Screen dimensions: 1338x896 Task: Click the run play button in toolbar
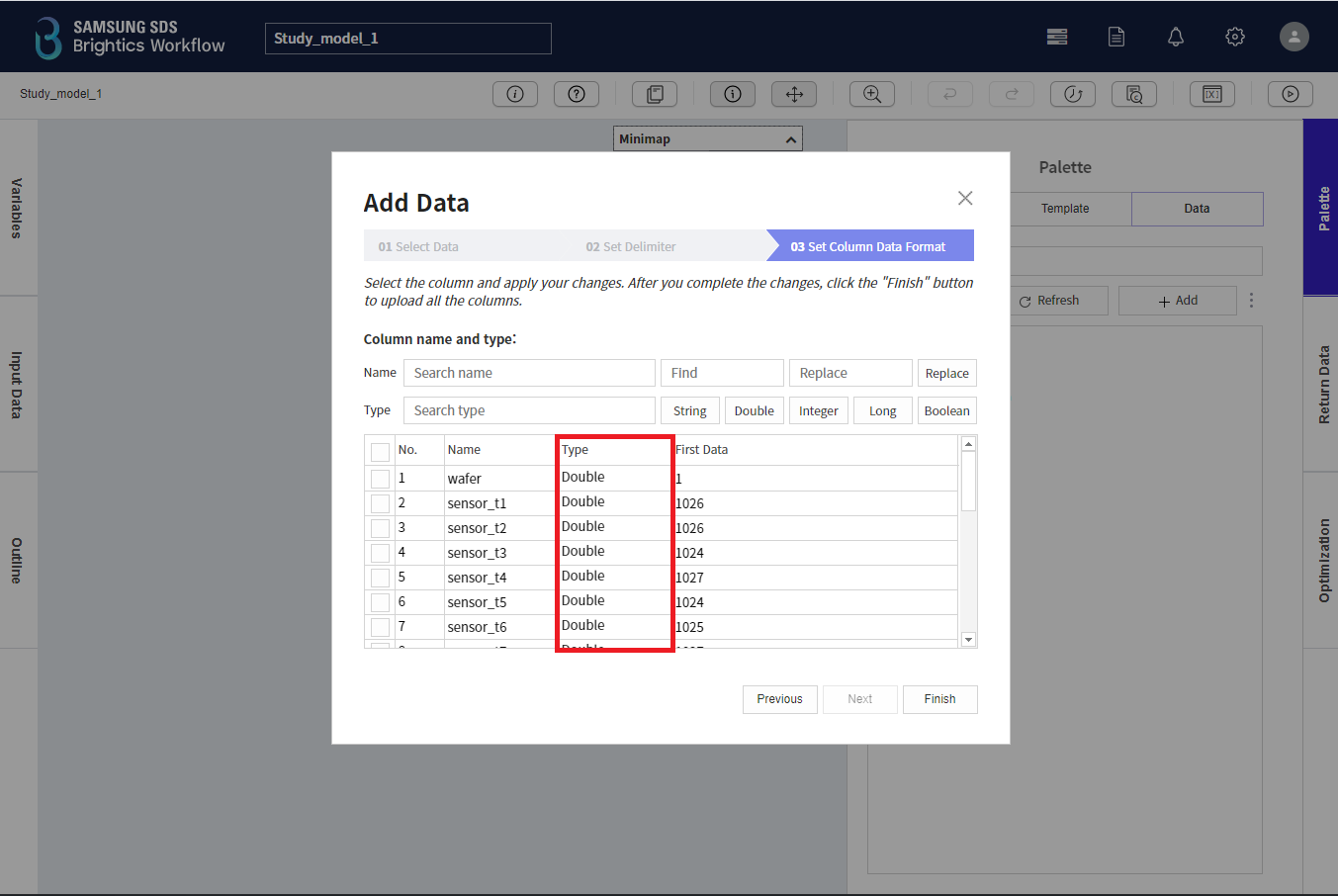pyautogui.click(x=1291, y=94)
